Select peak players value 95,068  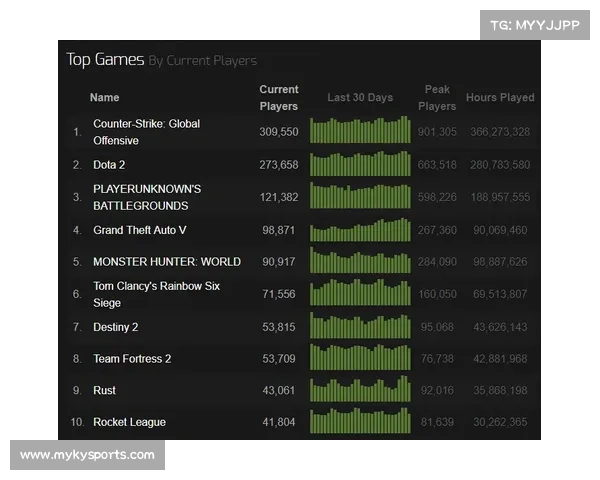[x=437, y=327]
